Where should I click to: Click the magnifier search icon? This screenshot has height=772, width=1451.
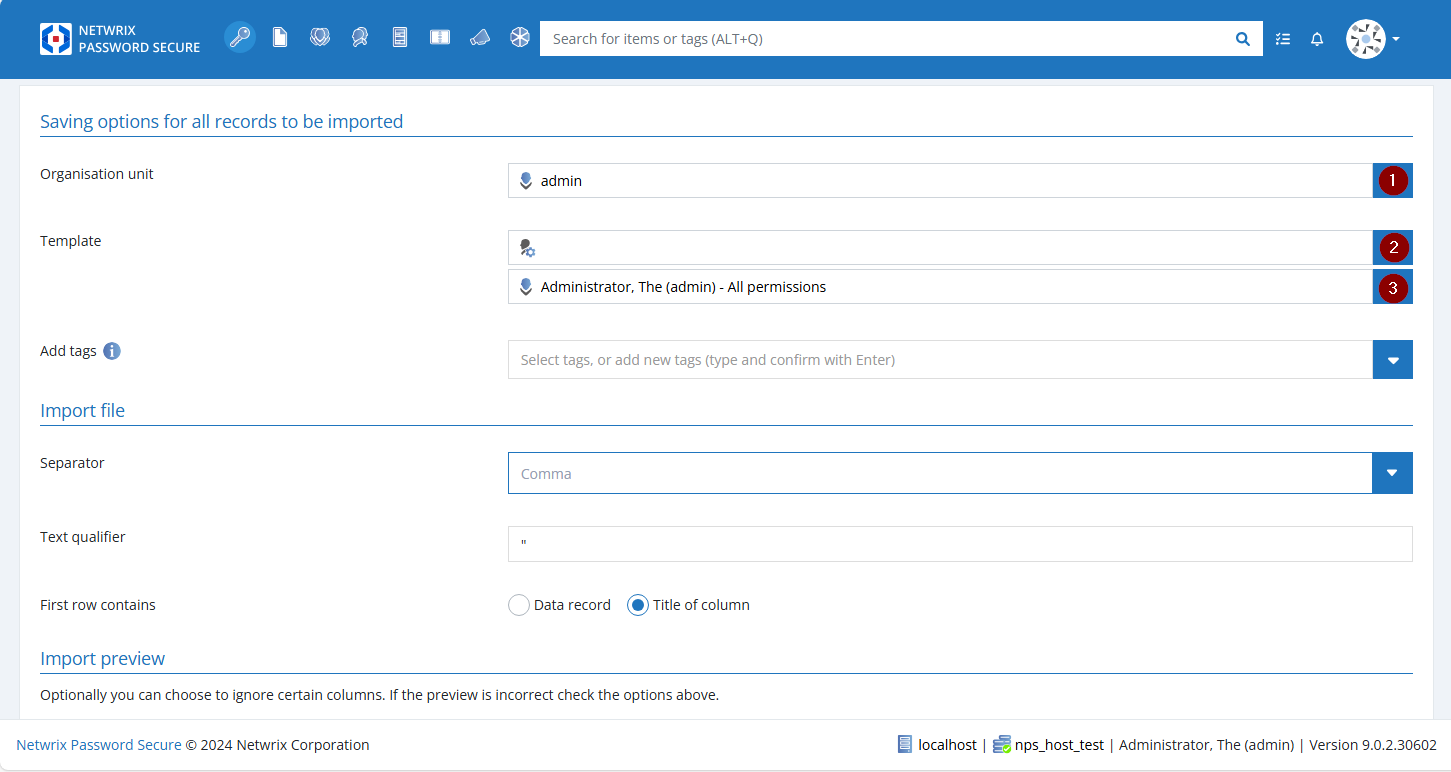(1243, 39)
